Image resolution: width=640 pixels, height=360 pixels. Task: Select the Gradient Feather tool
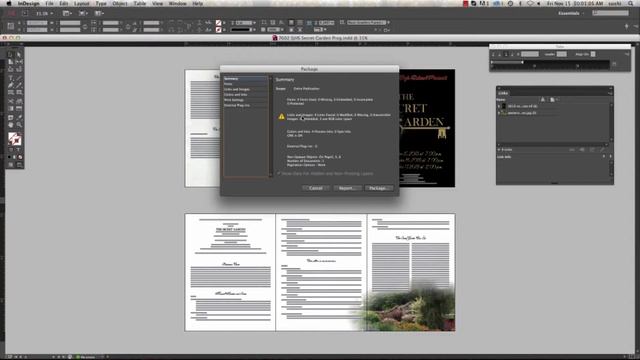[x=19, y=109]
